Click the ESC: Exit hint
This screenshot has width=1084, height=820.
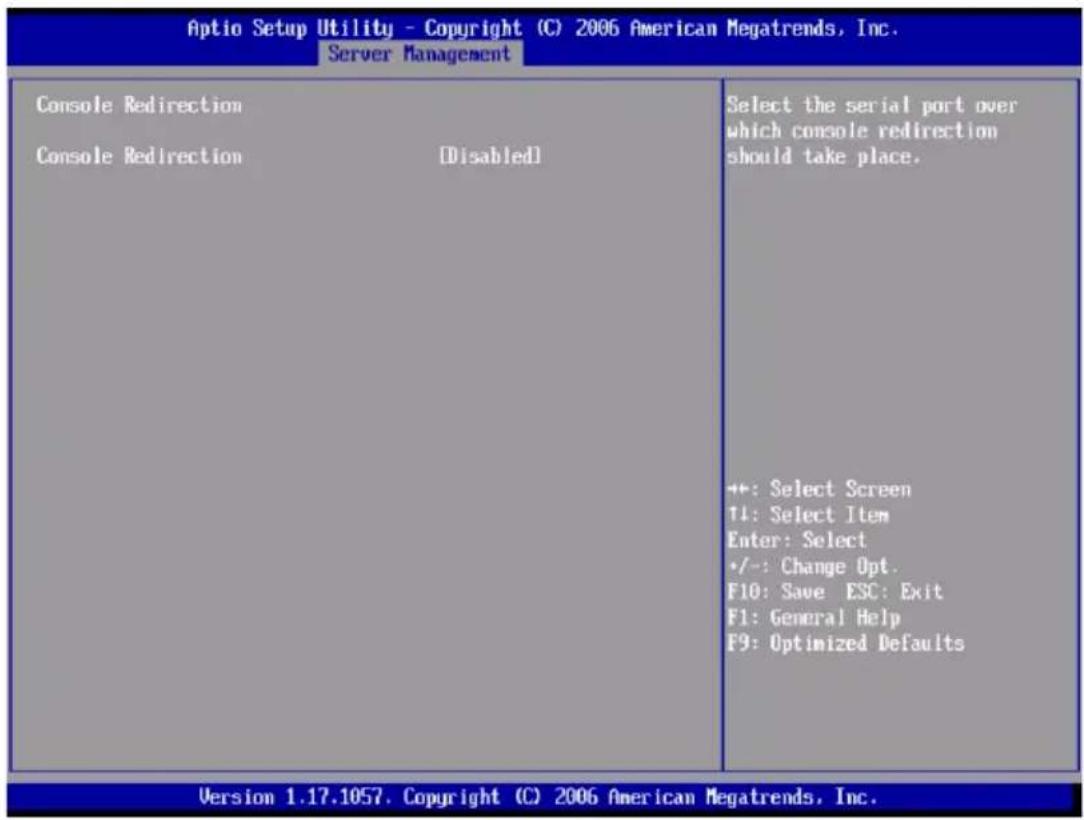click(894, 592)
